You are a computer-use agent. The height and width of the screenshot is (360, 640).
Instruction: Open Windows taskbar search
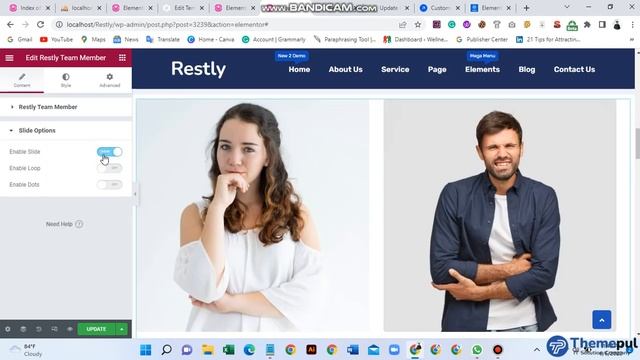click(167, 350)
